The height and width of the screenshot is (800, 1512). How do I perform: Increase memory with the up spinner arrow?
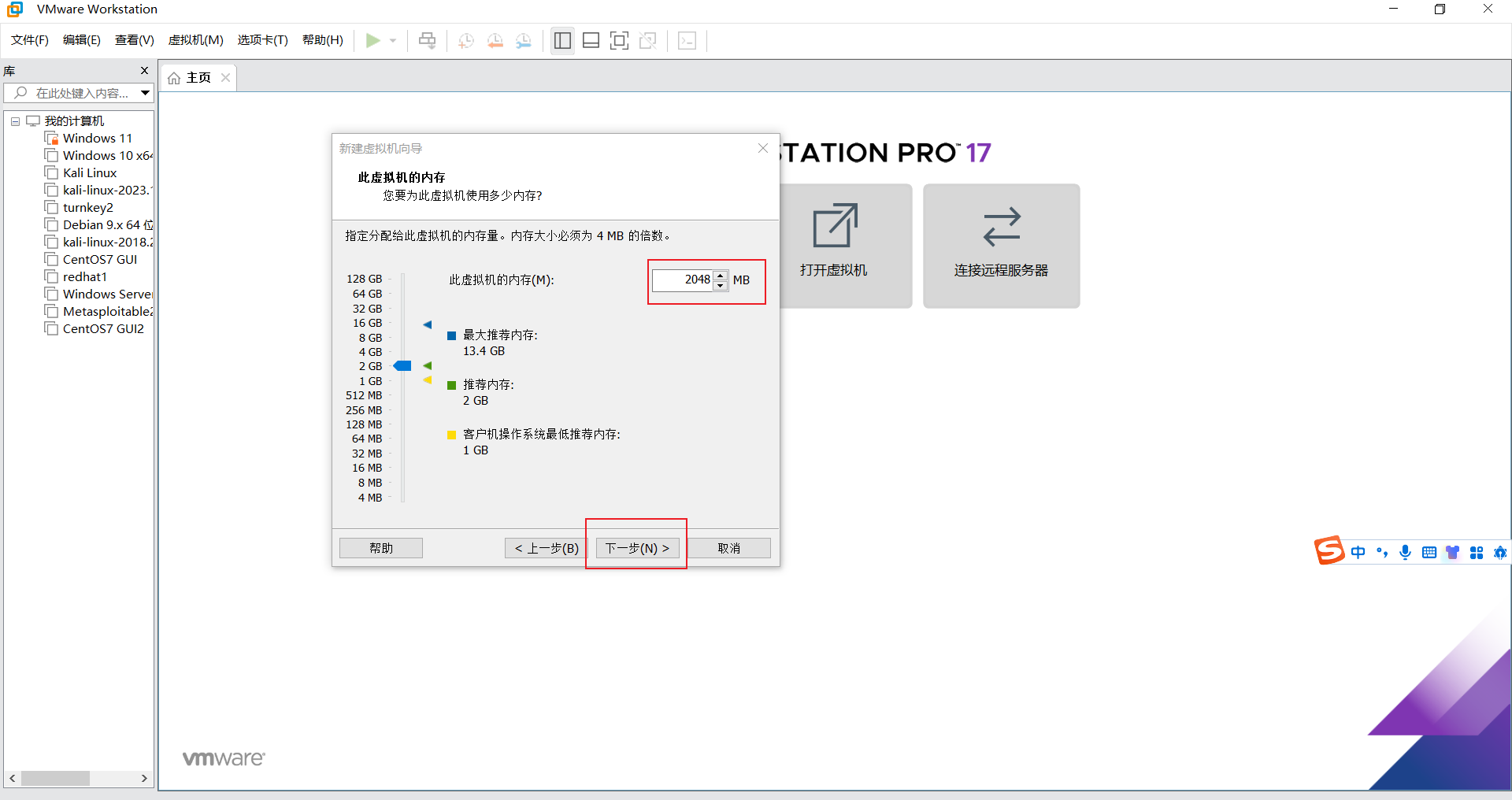[x=721, y=275]
